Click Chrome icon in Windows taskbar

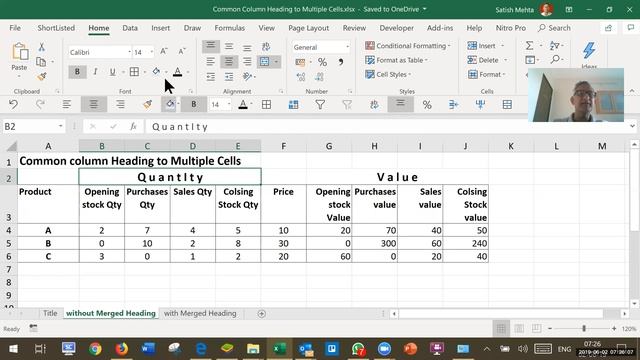point(95,349)
